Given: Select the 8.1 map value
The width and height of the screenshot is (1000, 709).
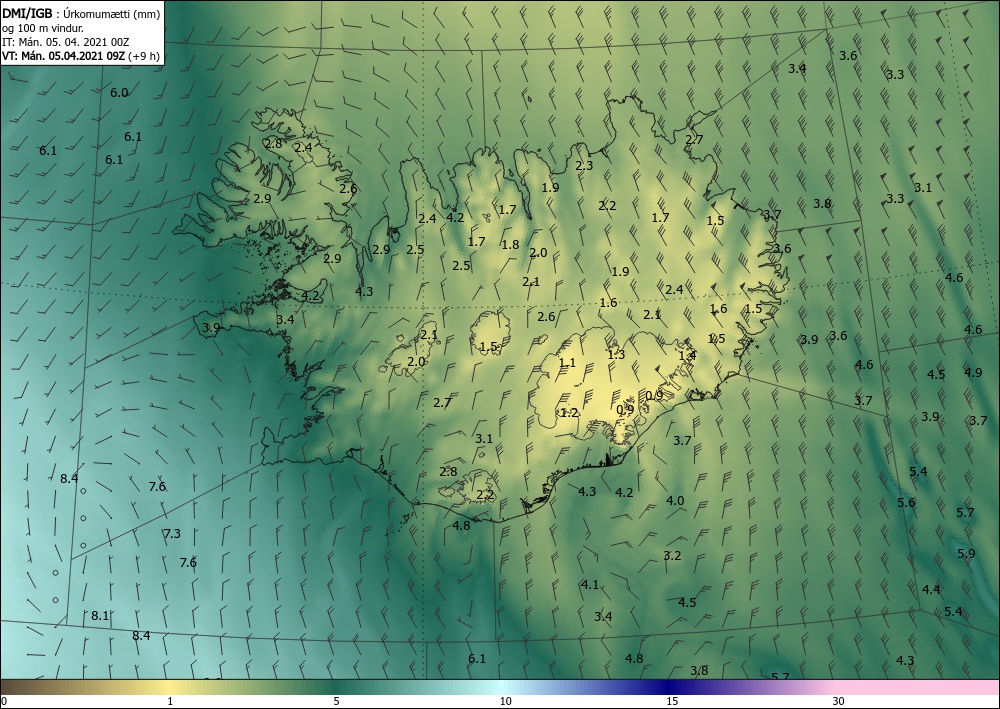Looking at the screenshot, I should point(99,616).
